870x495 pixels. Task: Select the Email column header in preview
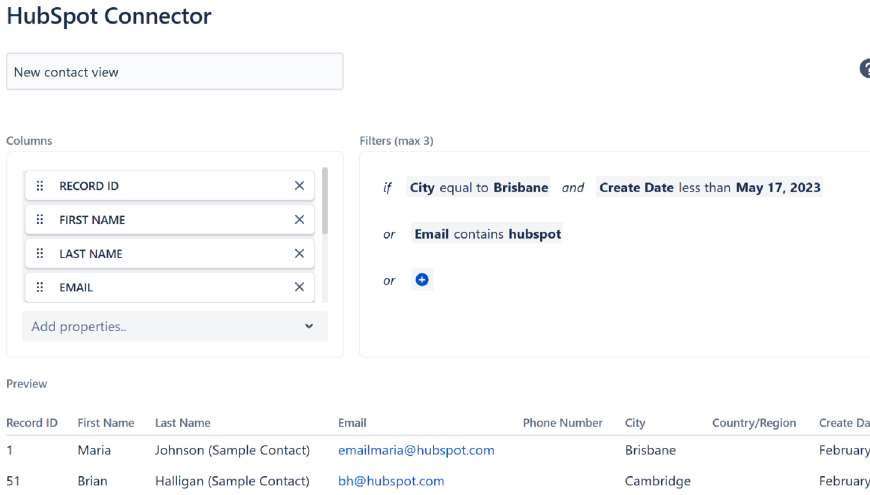point(352,423)
